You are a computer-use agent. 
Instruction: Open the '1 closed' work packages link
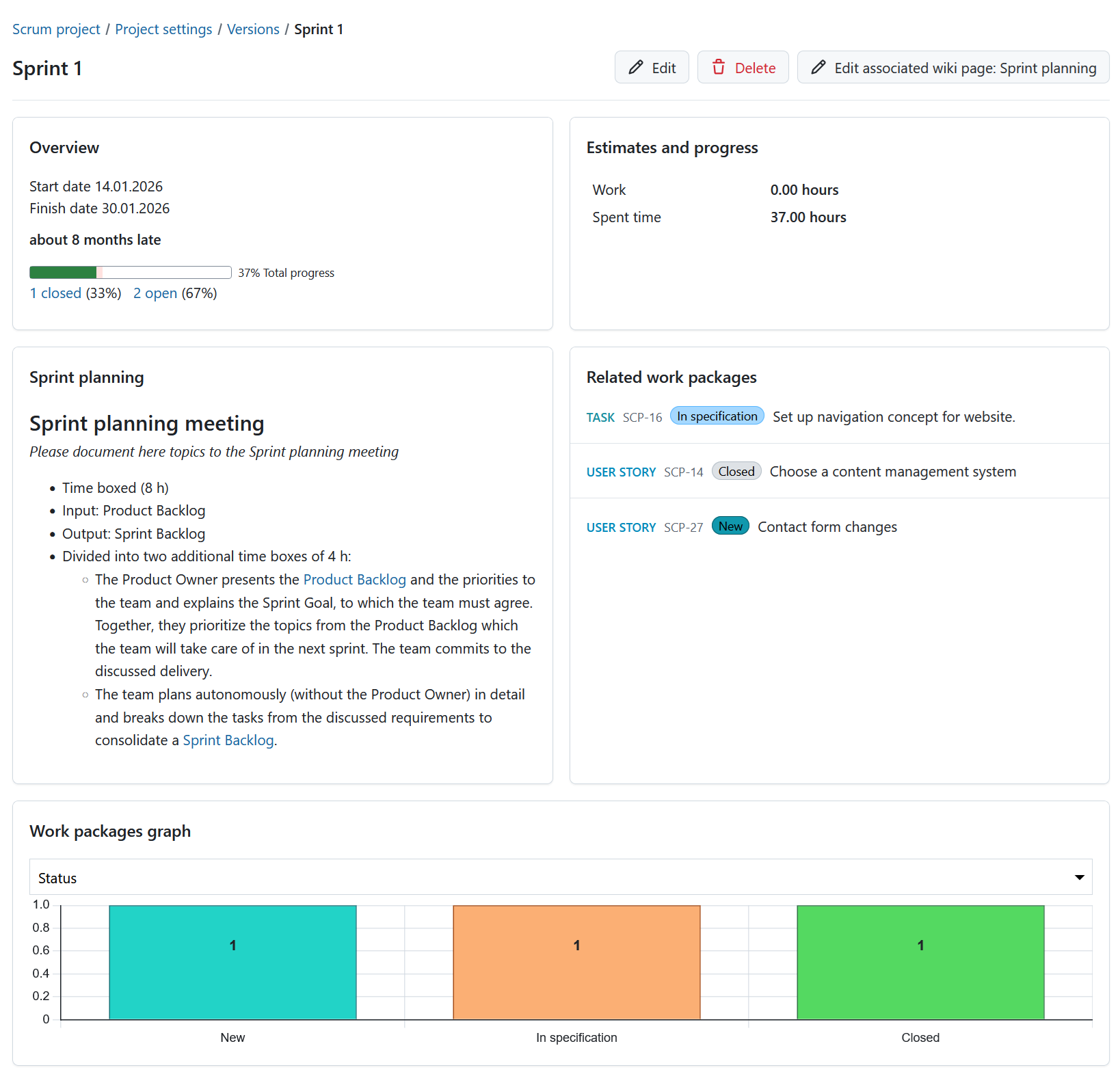click(x=55, y=293)
